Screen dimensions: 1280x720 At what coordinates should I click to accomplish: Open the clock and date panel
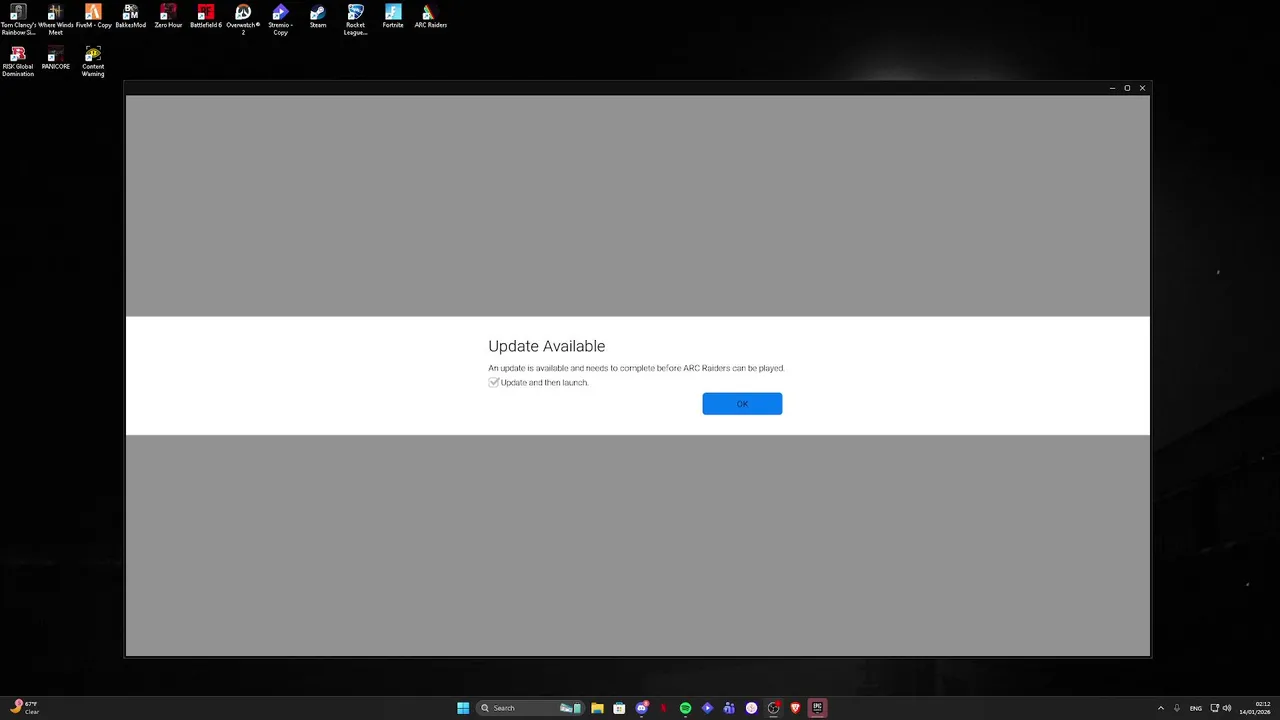pos(1254,708)
